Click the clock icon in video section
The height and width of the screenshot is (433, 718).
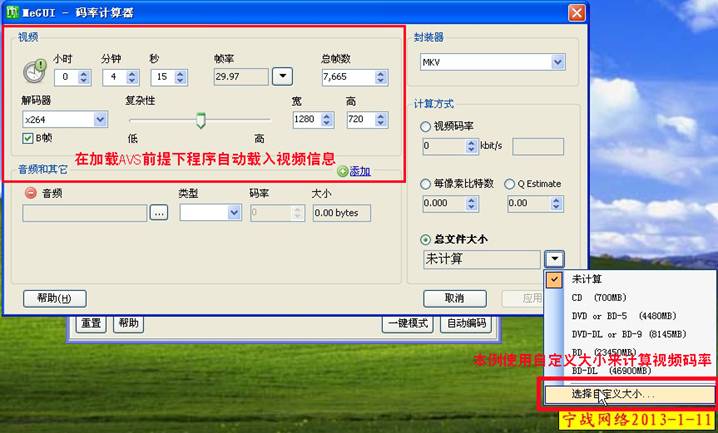(x=35, y=71)
